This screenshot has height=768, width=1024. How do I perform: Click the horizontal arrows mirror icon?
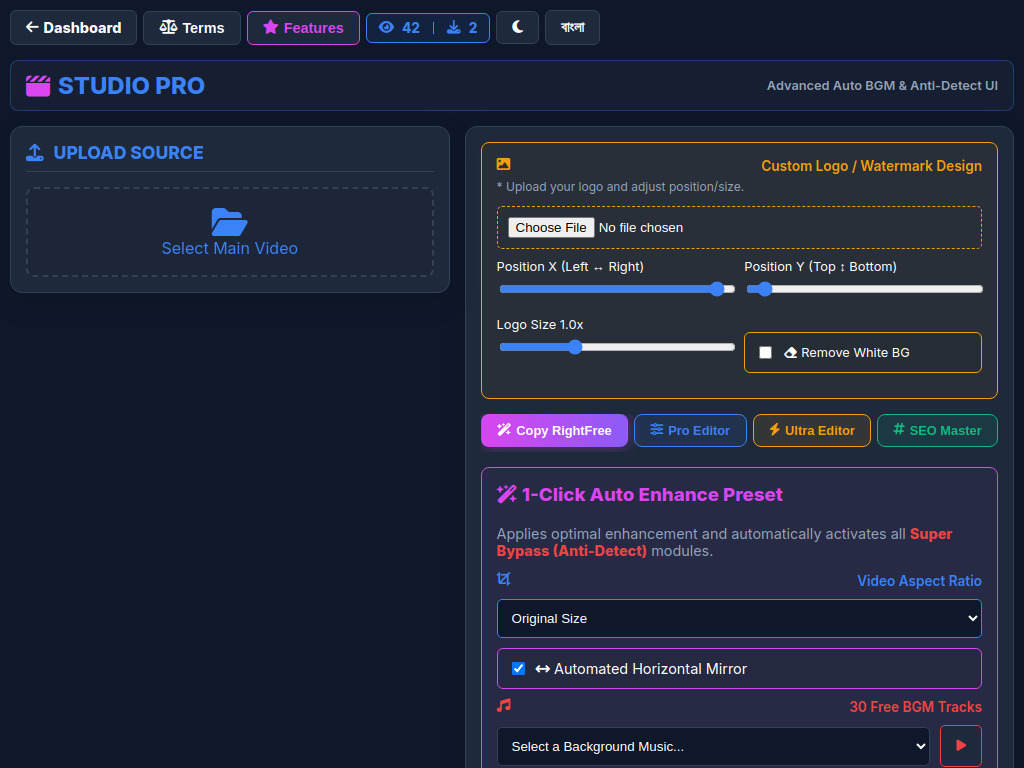click(x=542, y=669)
